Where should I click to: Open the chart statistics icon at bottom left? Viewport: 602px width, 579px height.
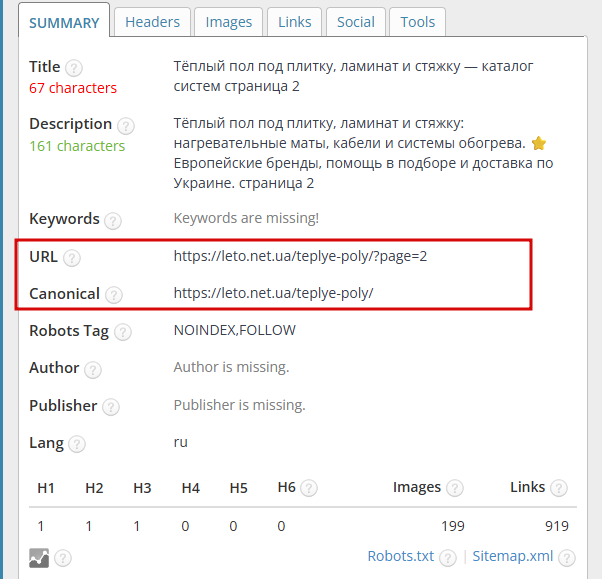click(x=39, y=558)
